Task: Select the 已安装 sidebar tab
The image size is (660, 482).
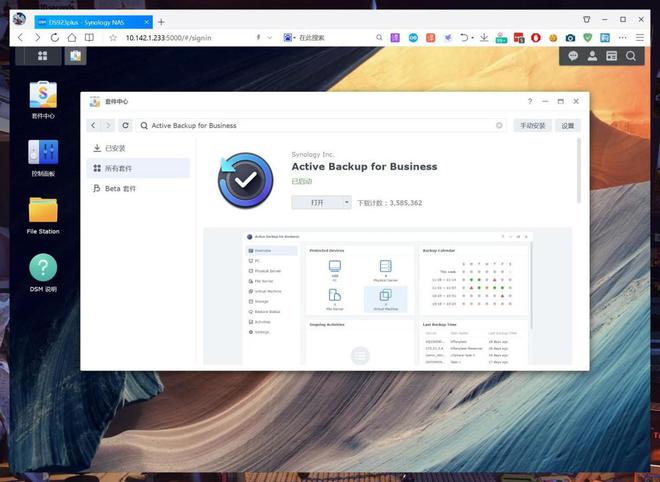Action: pyautogui.click(x=137, y=148)
